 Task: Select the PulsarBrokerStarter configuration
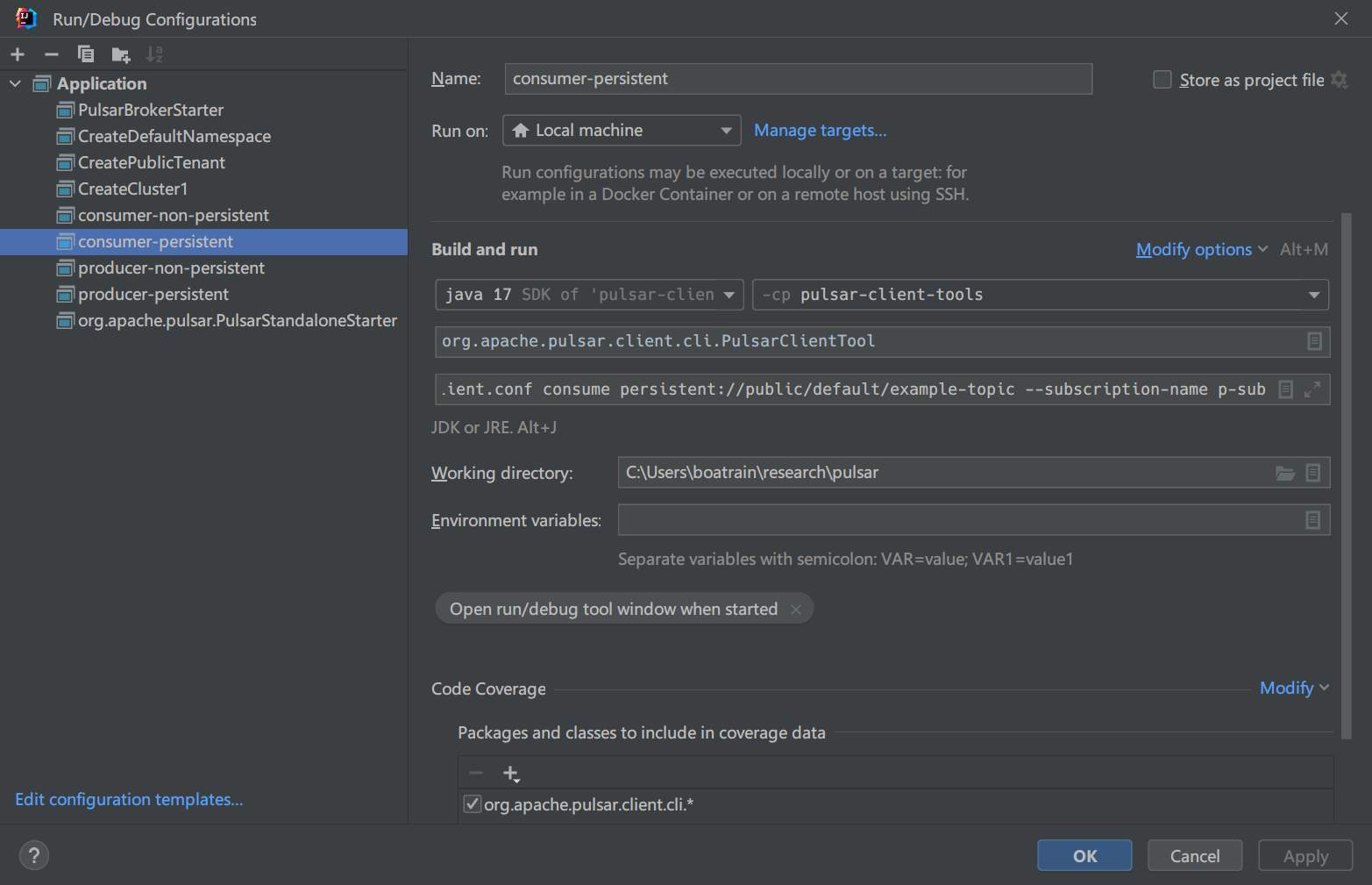click(148, 110)
